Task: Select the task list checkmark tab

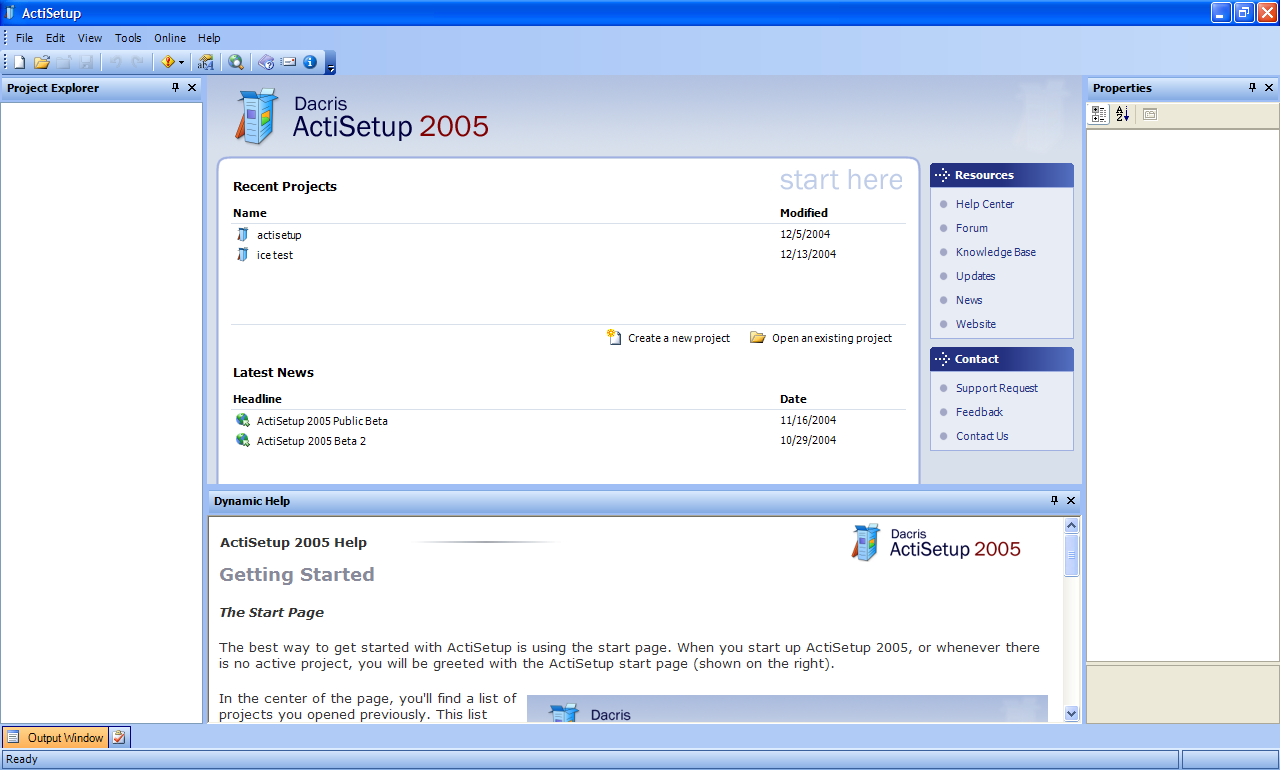Action: click(119, 738)
